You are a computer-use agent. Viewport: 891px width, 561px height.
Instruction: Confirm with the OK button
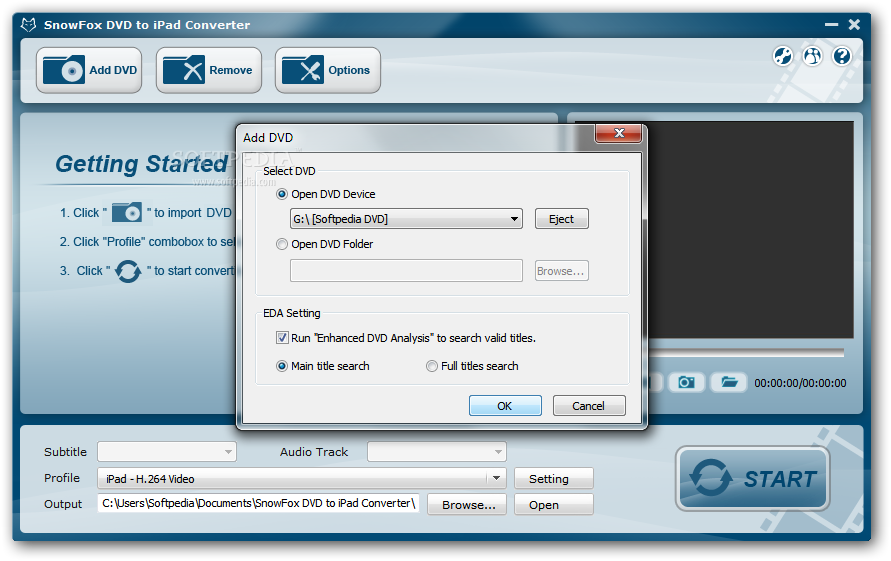pyautogui.click(x=505, y=406)
